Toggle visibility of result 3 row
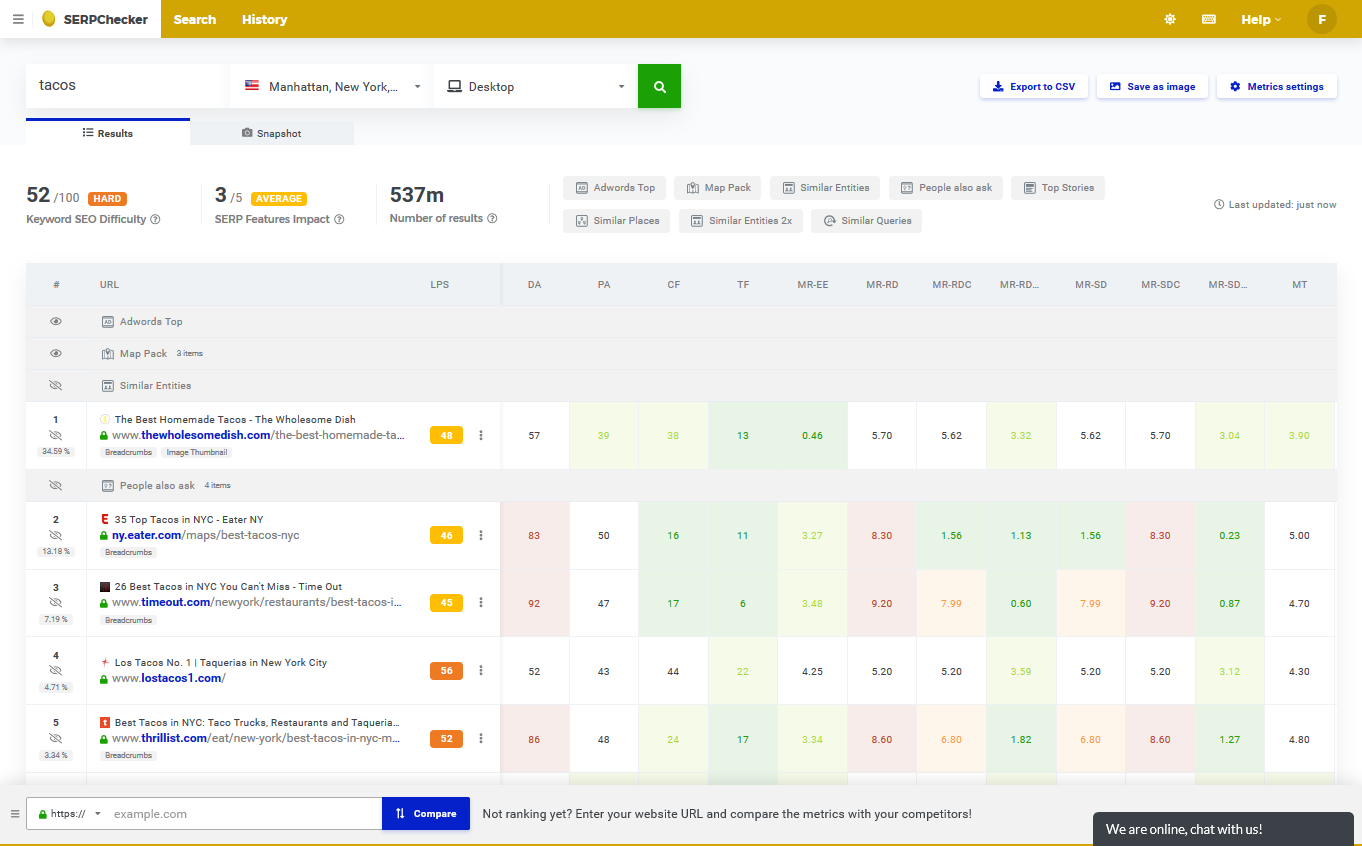 [x=56, y=603]
